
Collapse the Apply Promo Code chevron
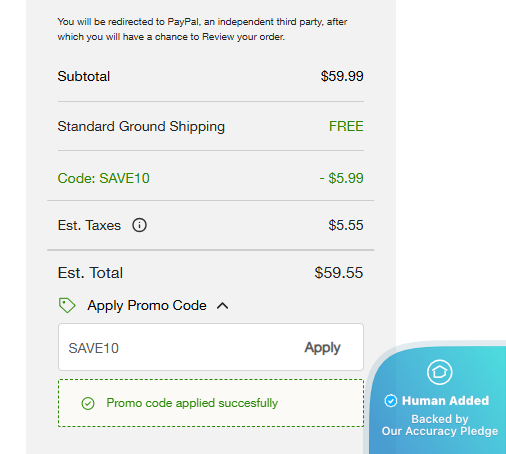pyautogui.click(x=223, y=306)
